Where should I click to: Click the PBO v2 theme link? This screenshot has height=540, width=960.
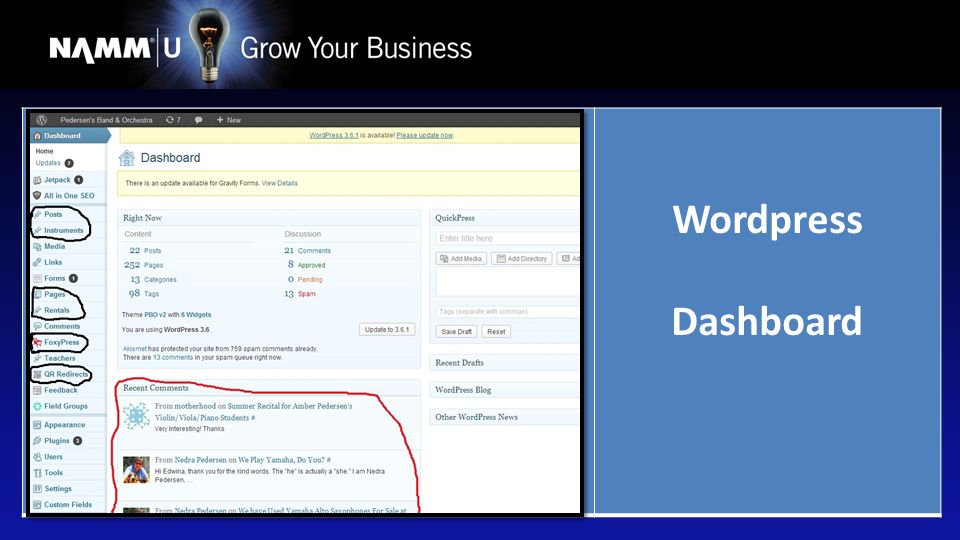click(155, 315)
